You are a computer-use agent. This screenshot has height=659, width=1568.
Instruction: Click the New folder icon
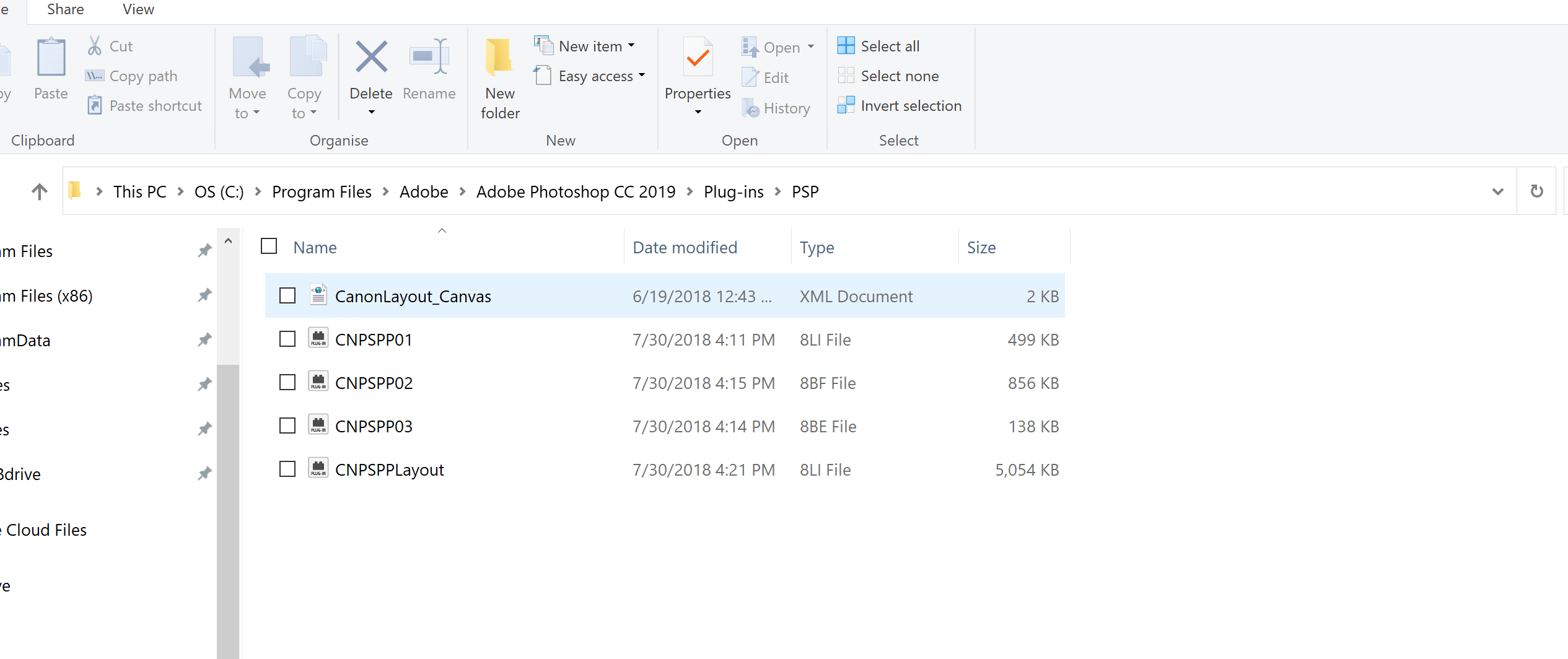[499, 58]
